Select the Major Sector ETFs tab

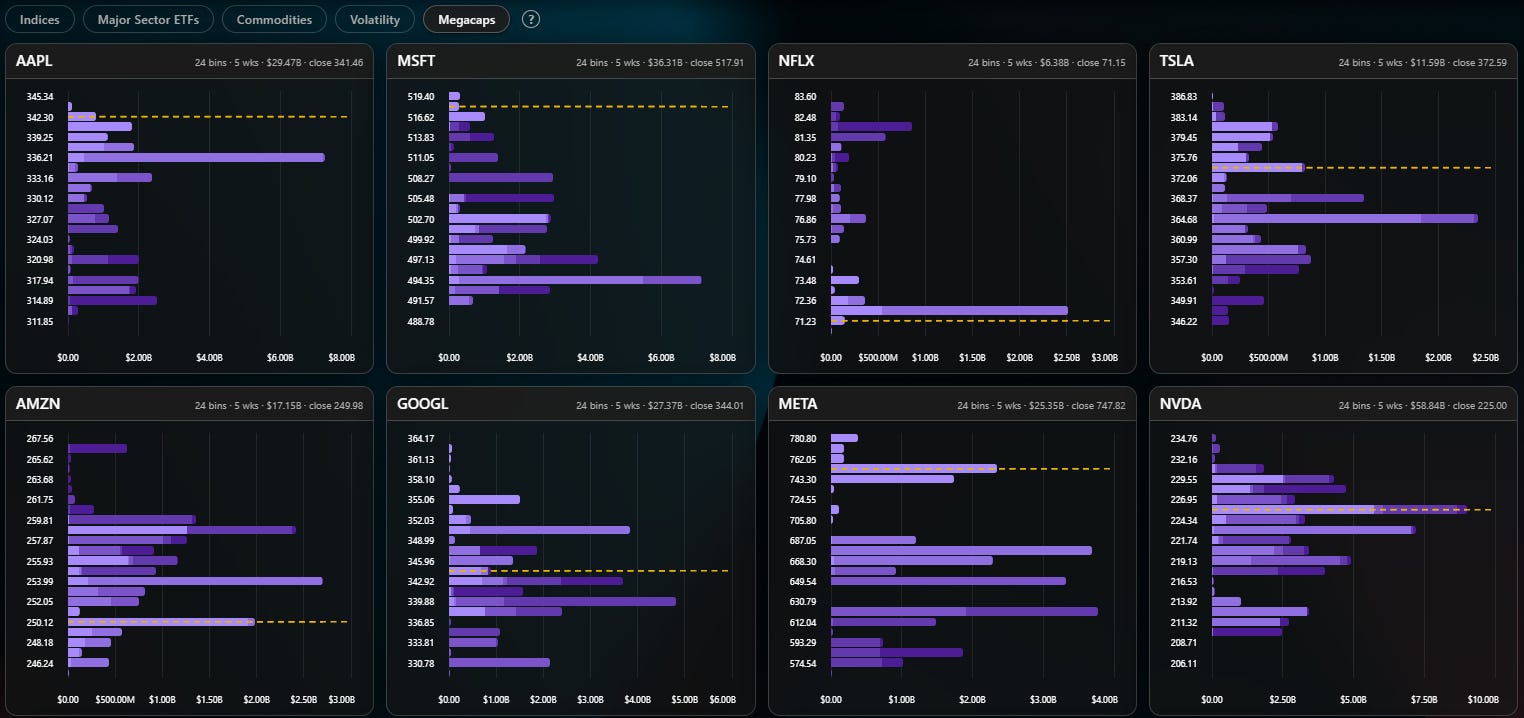(148, 19)
